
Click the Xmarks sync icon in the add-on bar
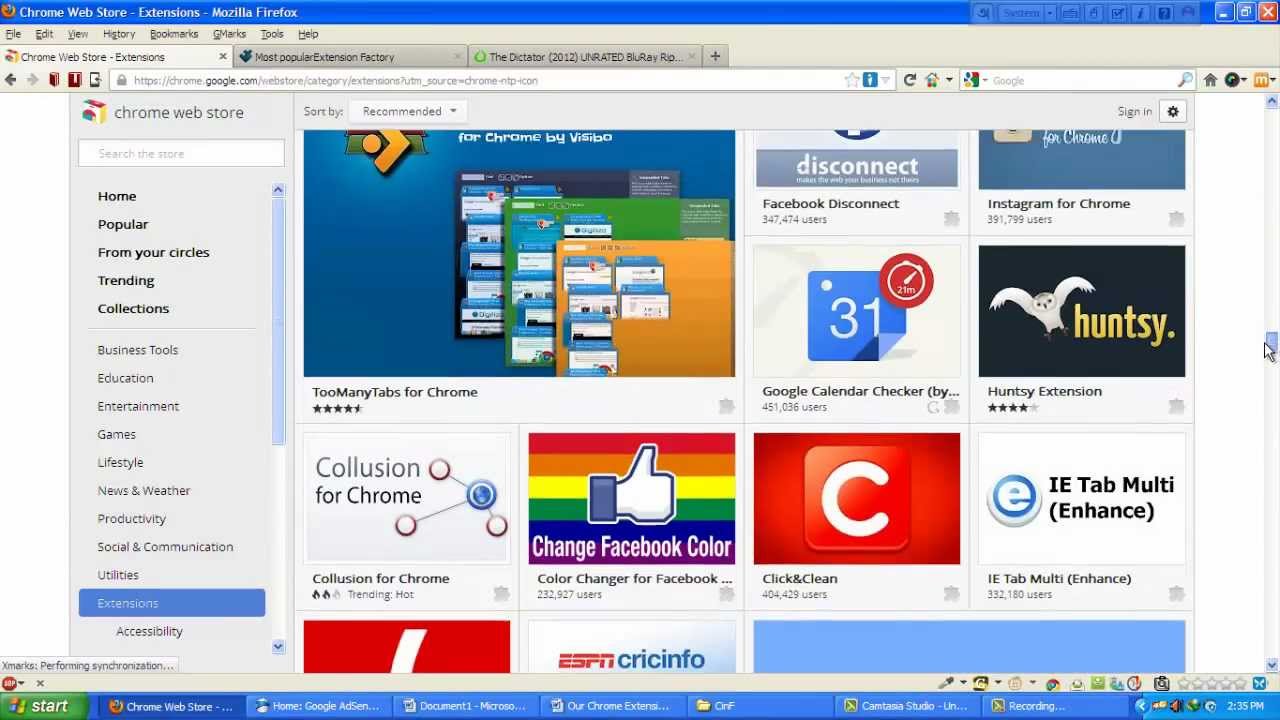point(1259,684)
